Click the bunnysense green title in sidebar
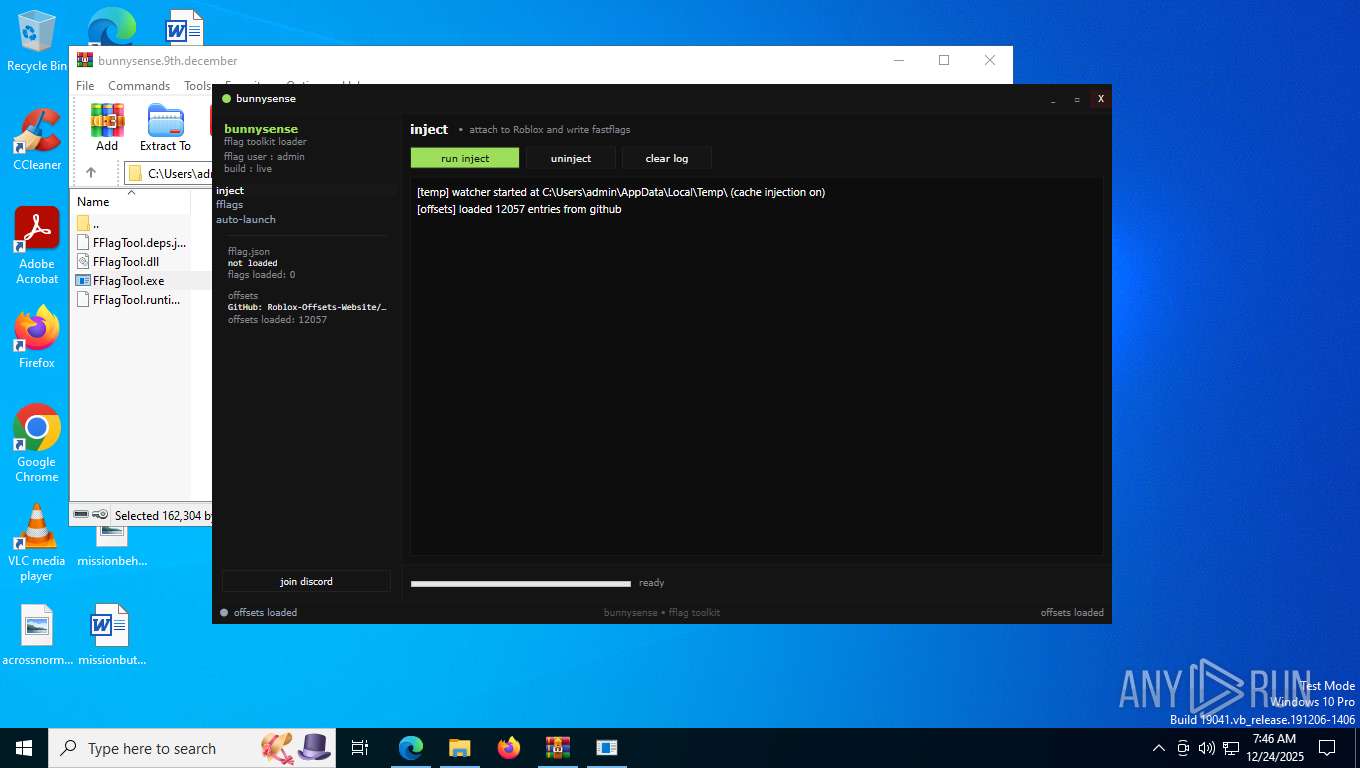The image size is (1360, 768). pyautogui.click(x=261, y=129)
